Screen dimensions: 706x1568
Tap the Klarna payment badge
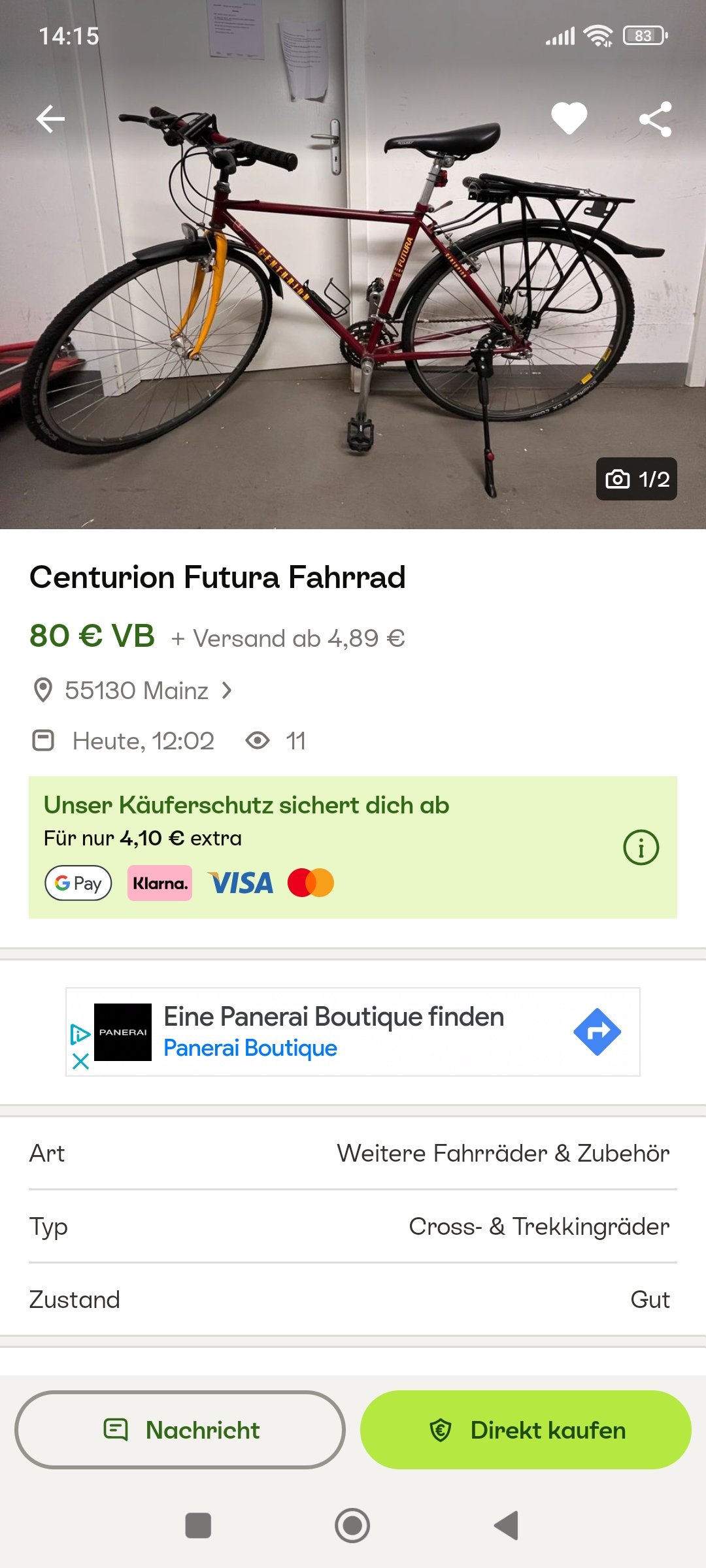pyautogui.click(x=160, y=883)
